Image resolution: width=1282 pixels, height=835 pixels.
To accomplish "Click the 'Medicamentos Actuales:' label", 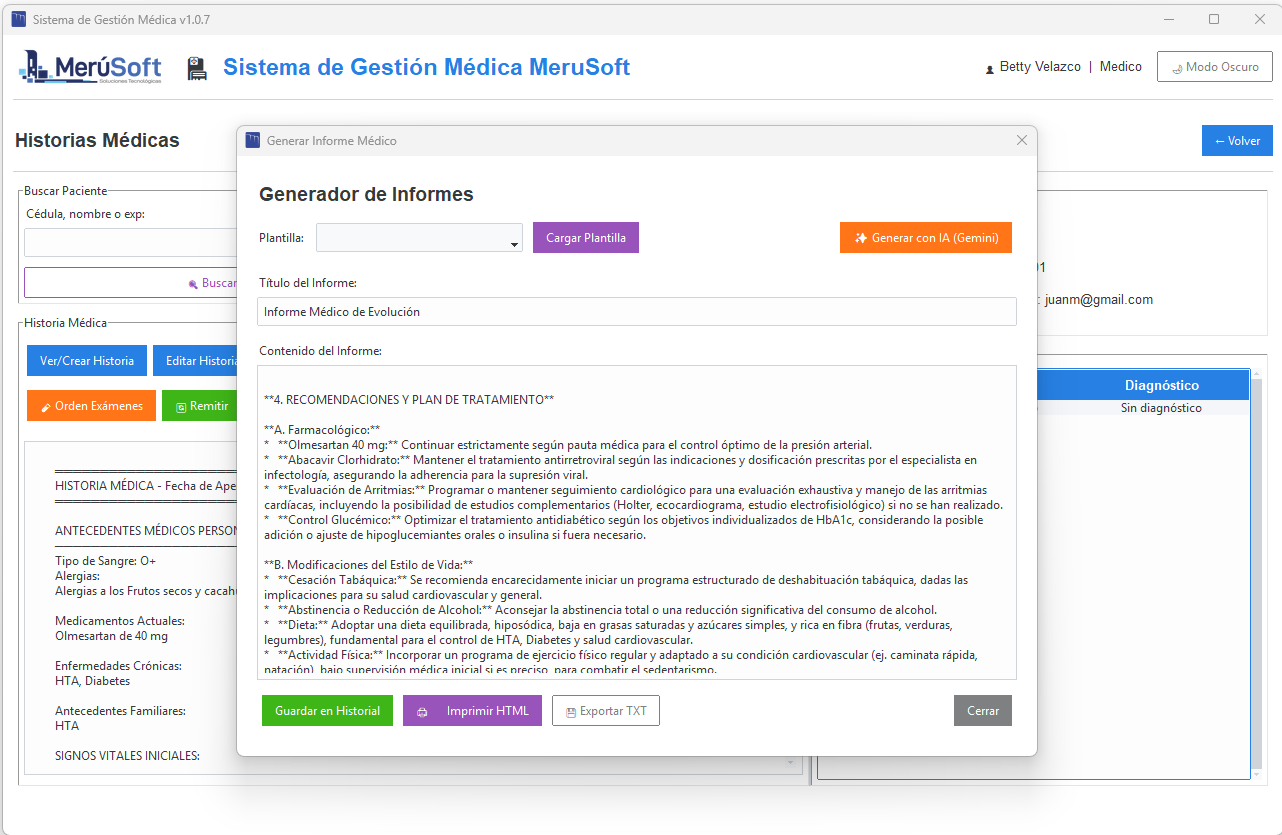I will click(x=119, y=621).
